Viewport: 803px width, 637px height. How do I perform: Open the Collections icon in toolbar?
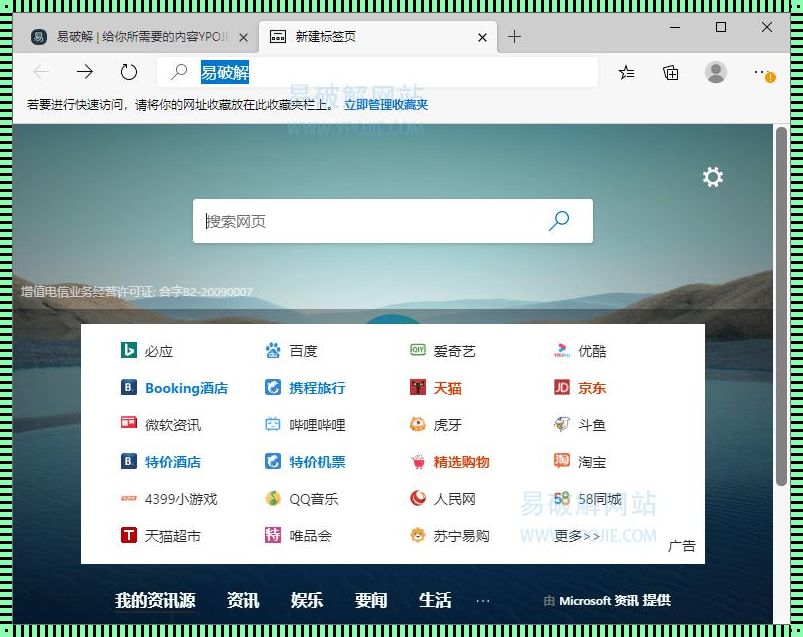pos(671,72)
